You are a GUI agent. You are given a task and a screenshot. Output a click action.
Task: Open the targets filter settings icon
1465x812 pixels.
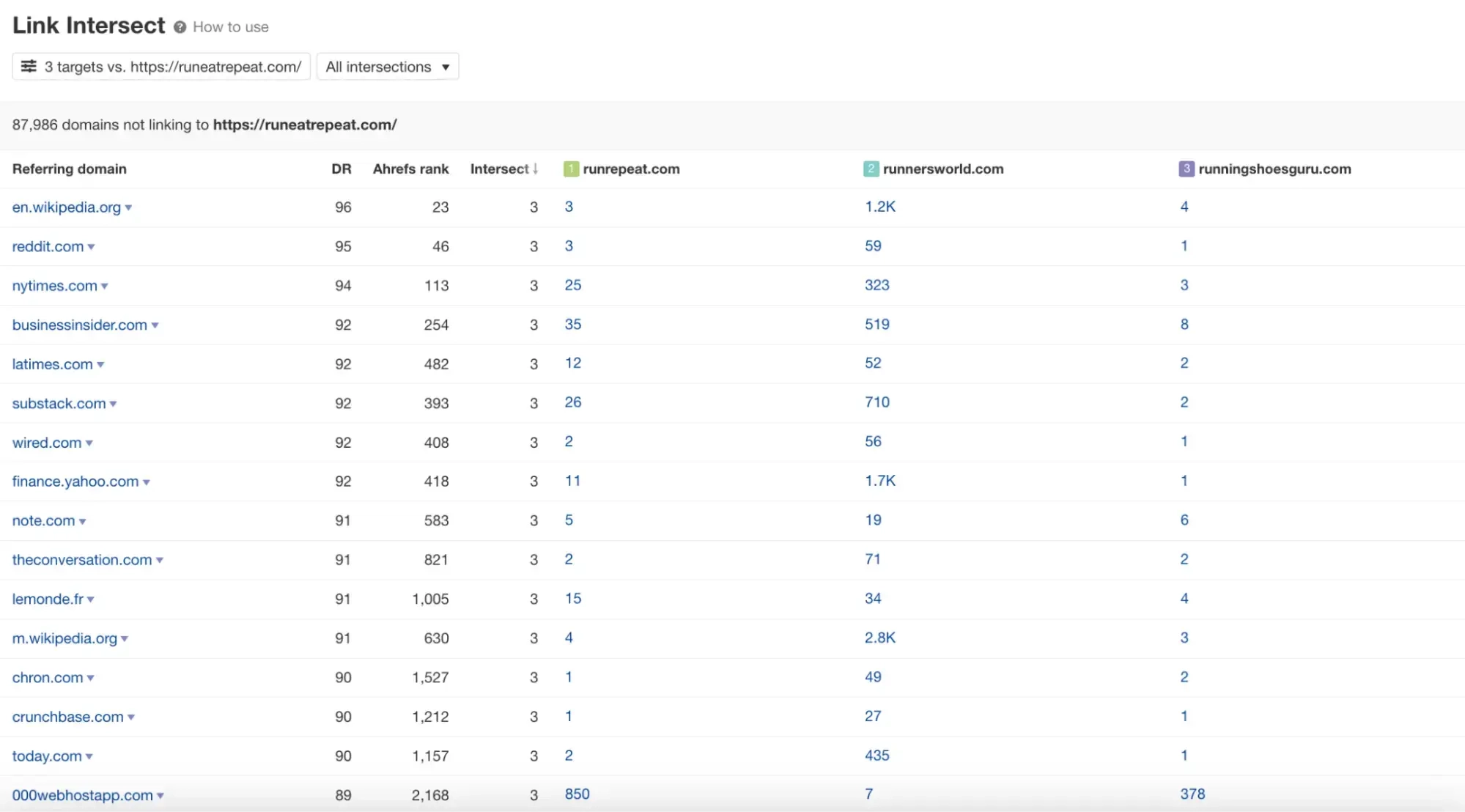(x=29, y=67)
